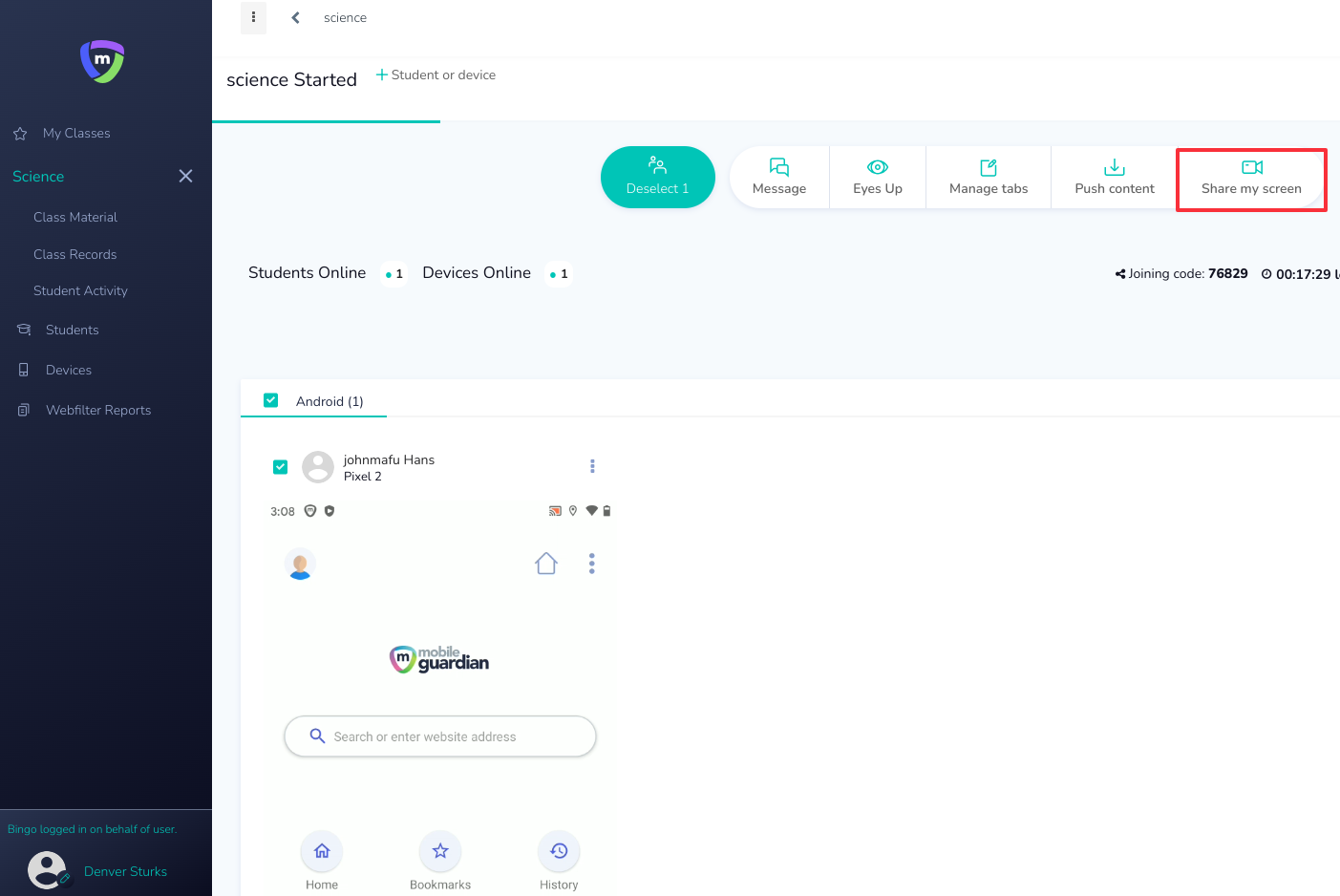Activate Eyes Up for students
The width and height of the screenshot is (1340, 896).
[878, 177]
